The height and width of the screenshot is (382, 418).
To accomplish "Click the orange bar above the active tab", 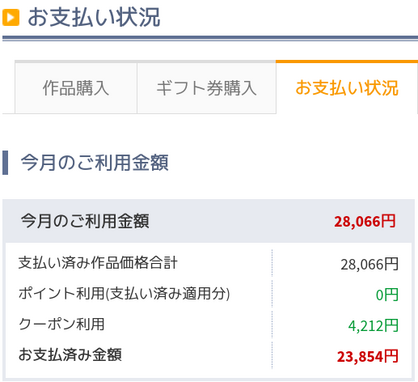I will 347,62.
